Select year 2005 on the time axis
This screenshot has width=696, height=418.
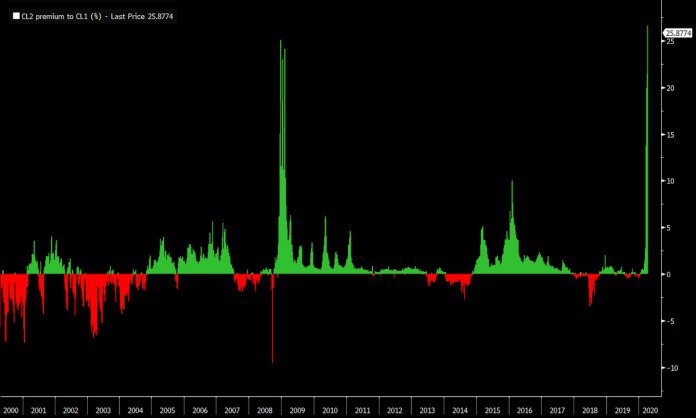click(167, 410)
